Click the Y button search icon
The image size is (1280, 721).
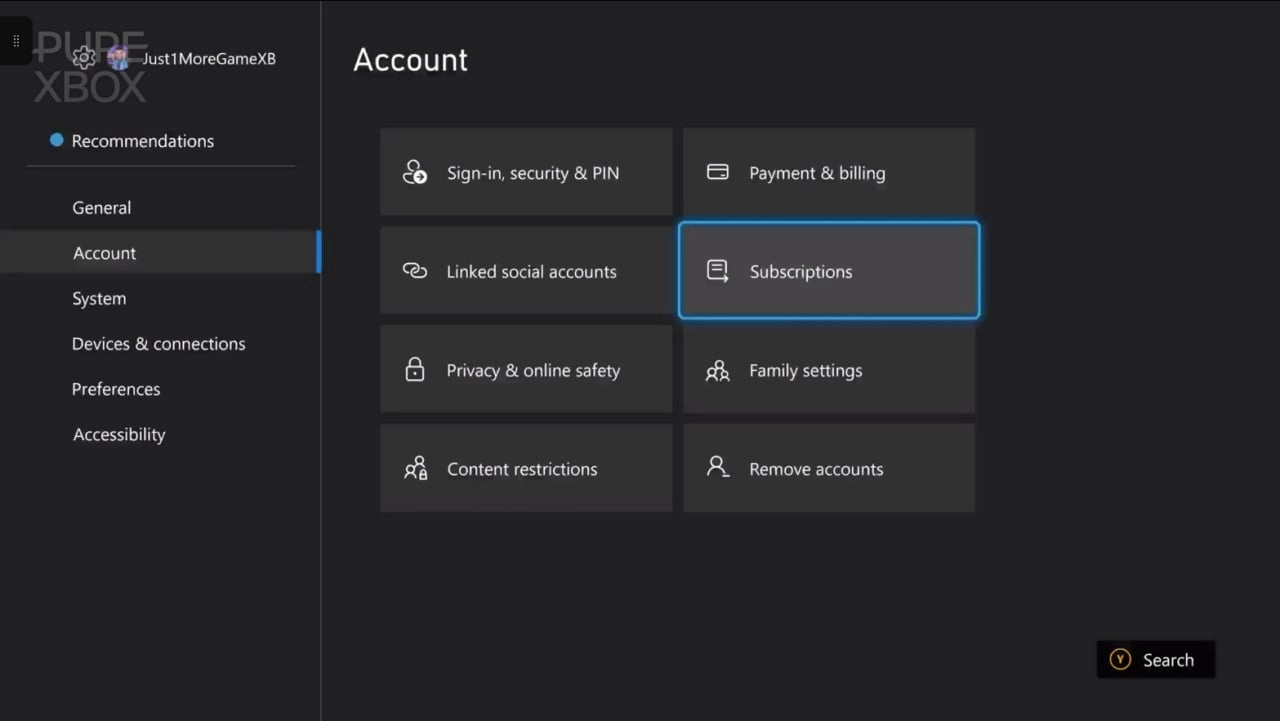(1119, 659)
